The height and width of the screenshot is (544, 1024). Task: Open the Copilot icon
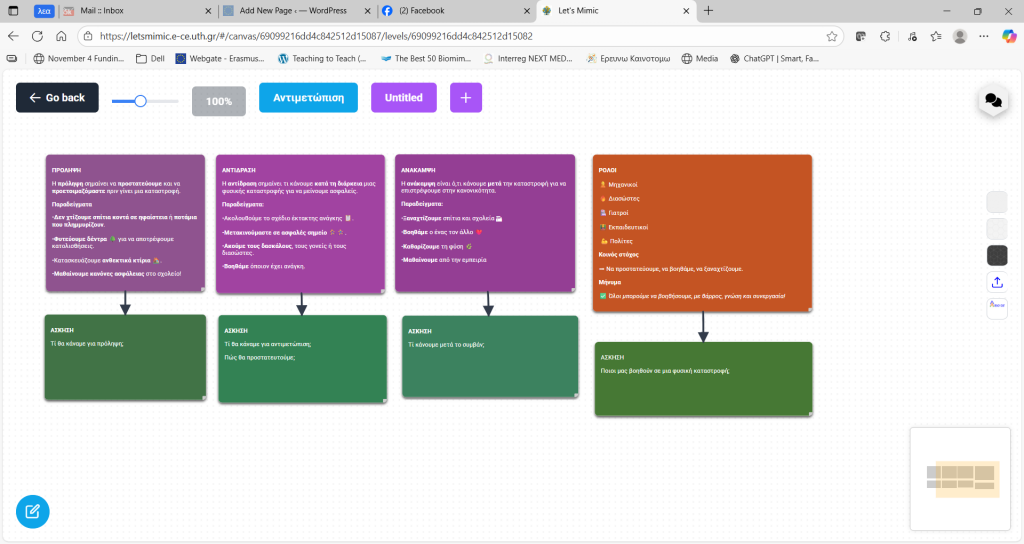tap(1009, 37)
